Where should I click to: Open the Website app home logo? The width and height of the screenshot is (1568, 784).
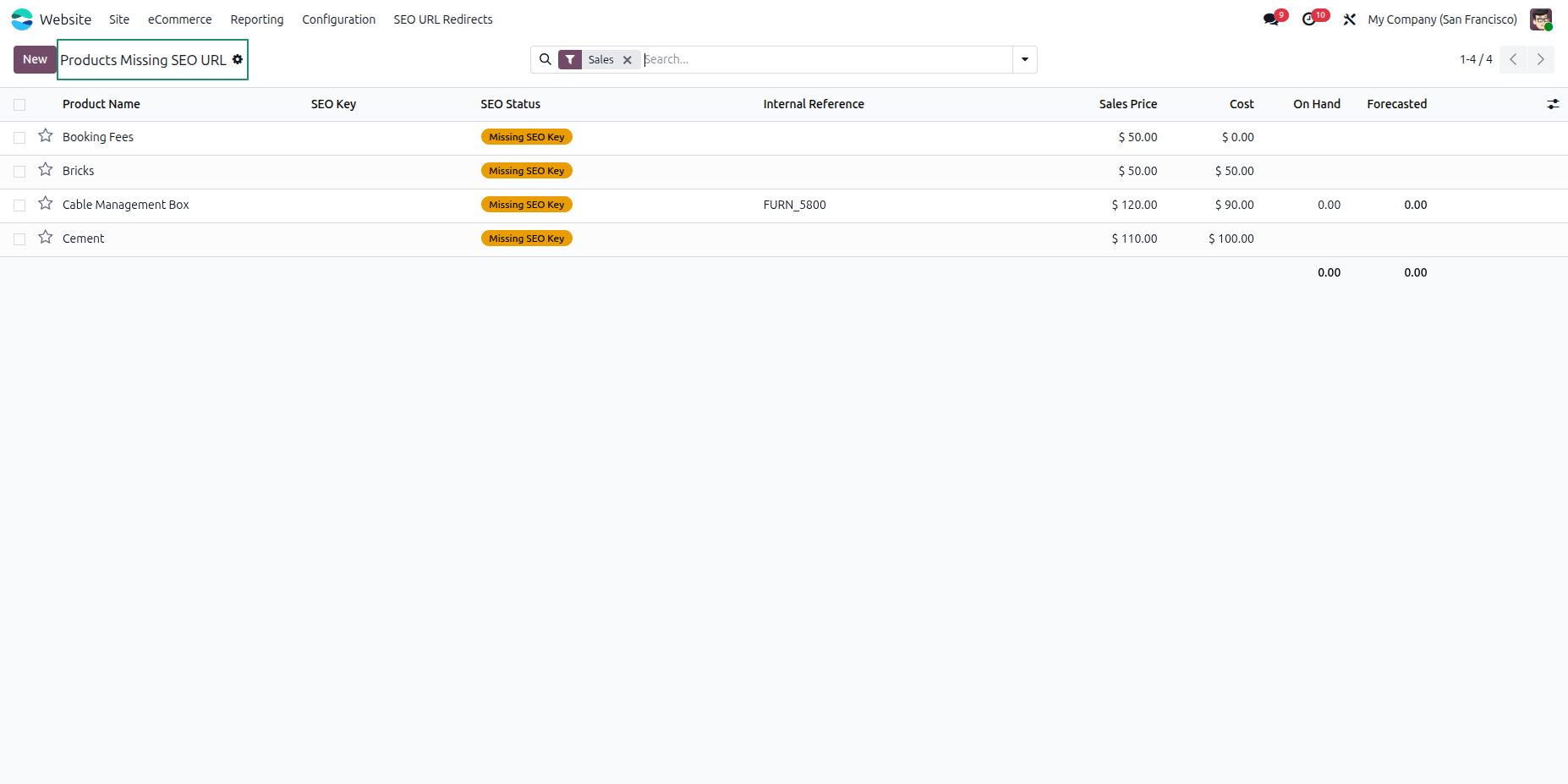click(22, 19)
